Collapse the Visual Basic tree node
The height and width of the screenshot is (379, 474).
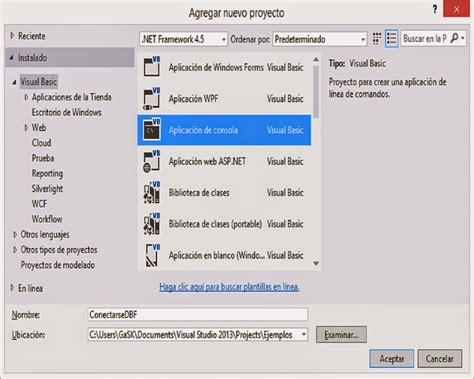pyautogui.click(x=14, y=82)
